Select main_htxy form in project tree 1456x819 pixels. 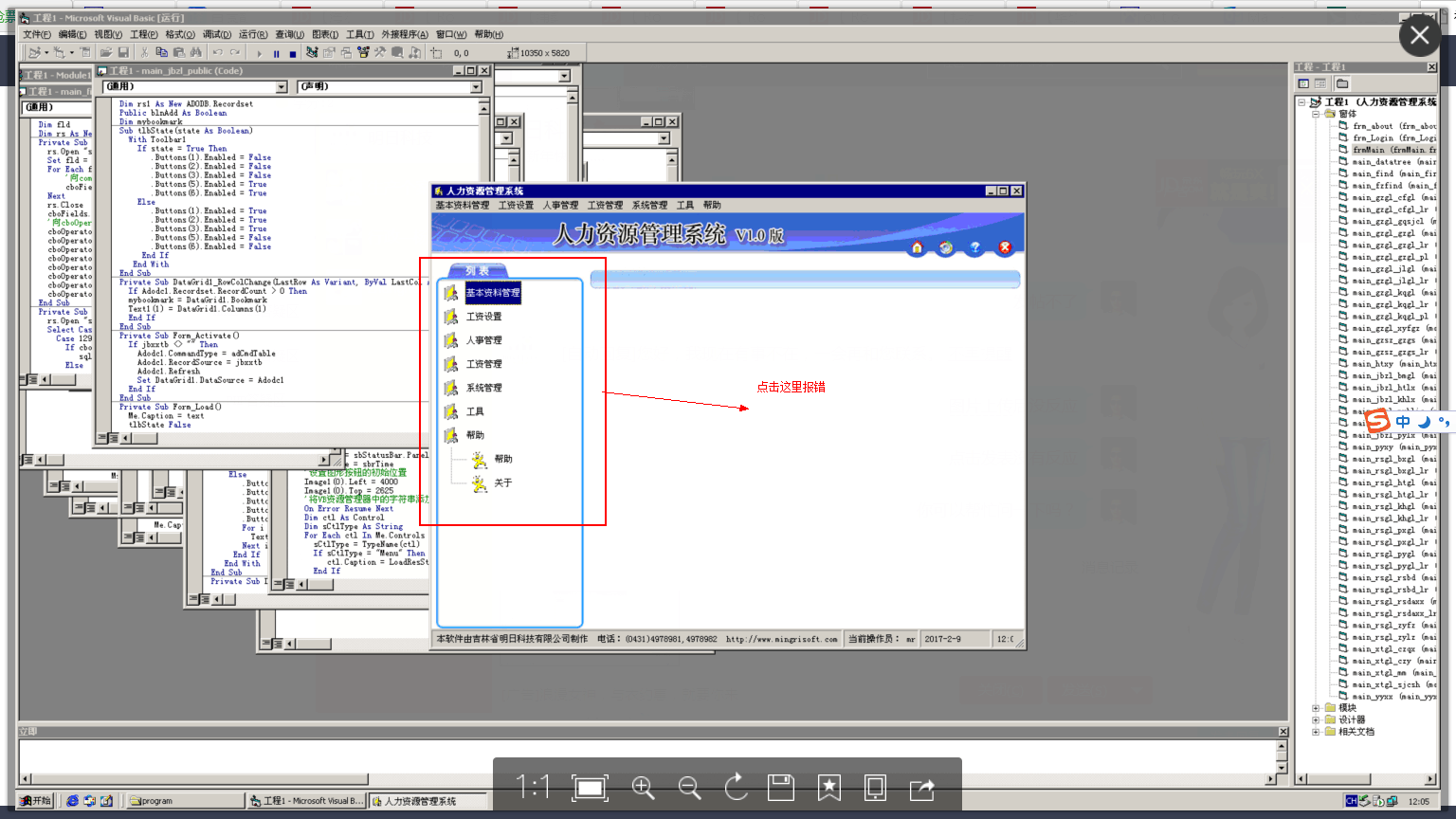(x=1393, y=364)
